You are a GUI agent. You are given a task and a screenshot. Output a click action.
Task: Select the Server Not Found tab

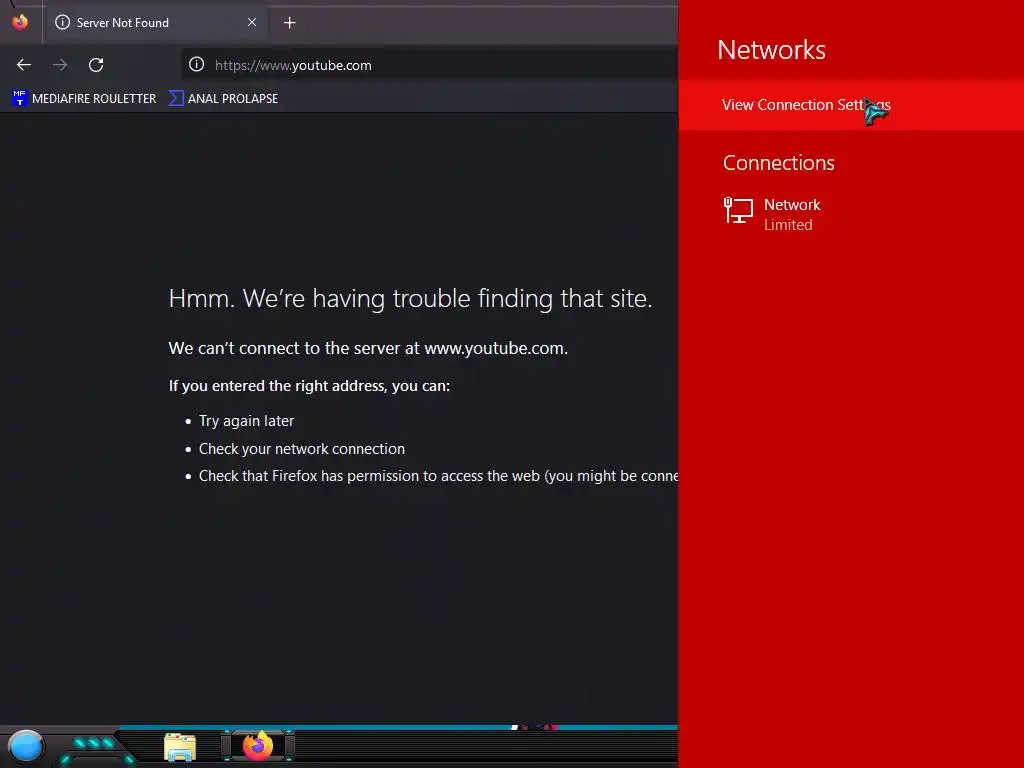[x=157, y=23]
